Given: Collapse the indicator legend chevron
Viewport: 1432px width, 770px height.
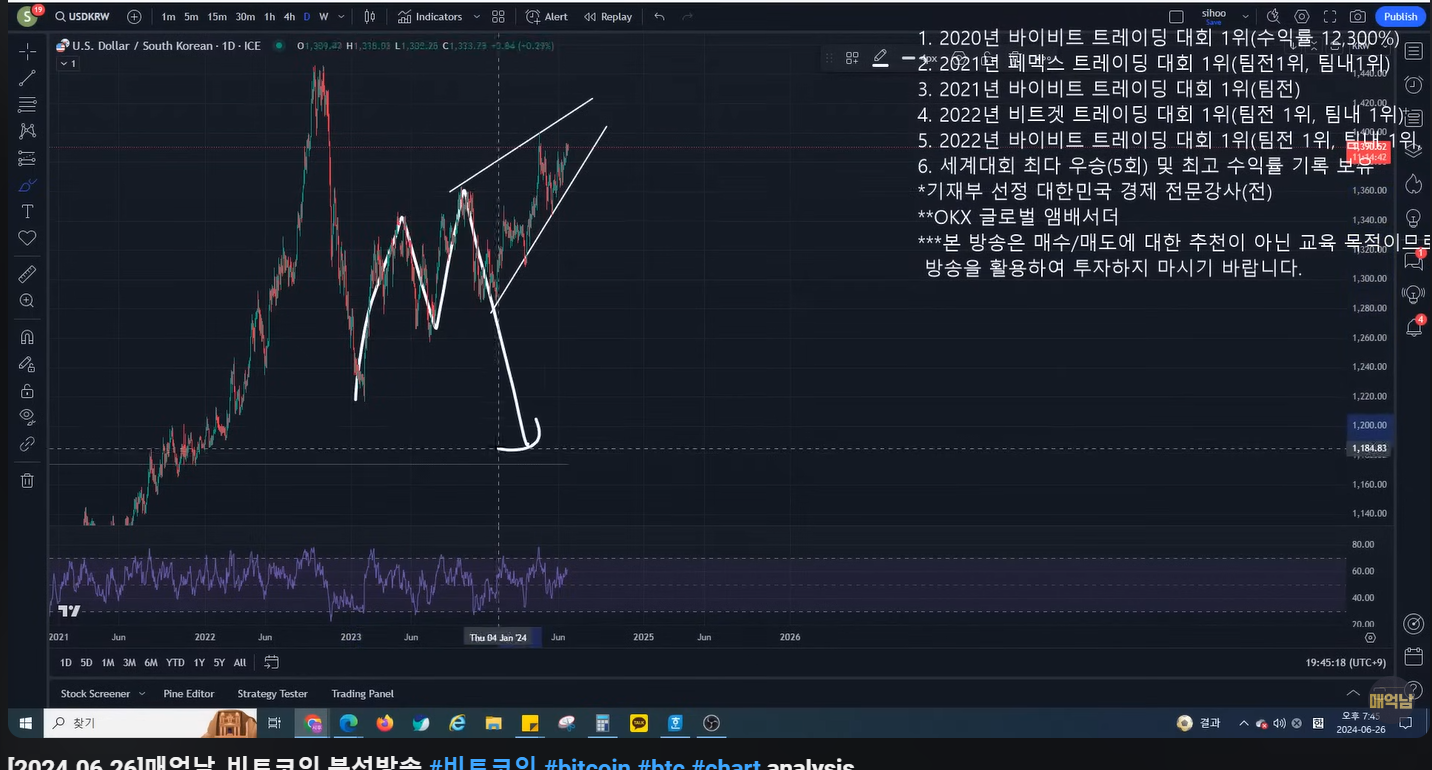Looking at the screenshot, I should pos(68,63).
